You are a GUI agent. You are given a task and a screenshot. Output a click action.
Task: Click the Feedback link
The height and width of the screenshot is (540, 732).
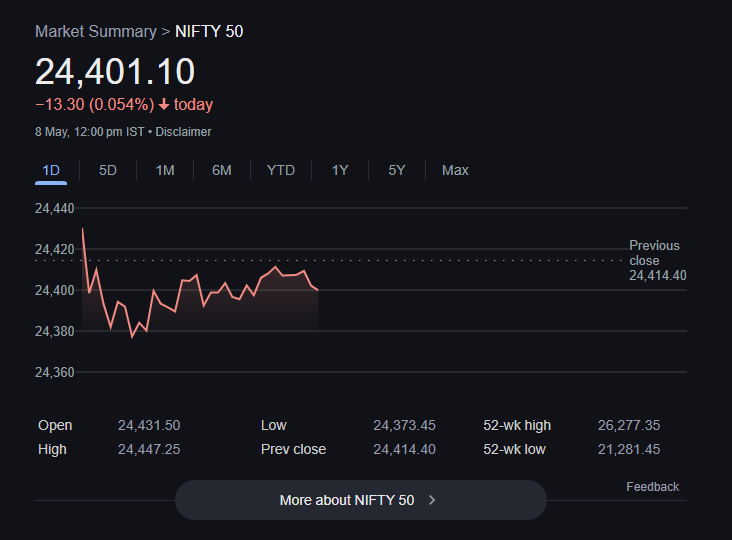pyautogui.click(x=653, y=487)
